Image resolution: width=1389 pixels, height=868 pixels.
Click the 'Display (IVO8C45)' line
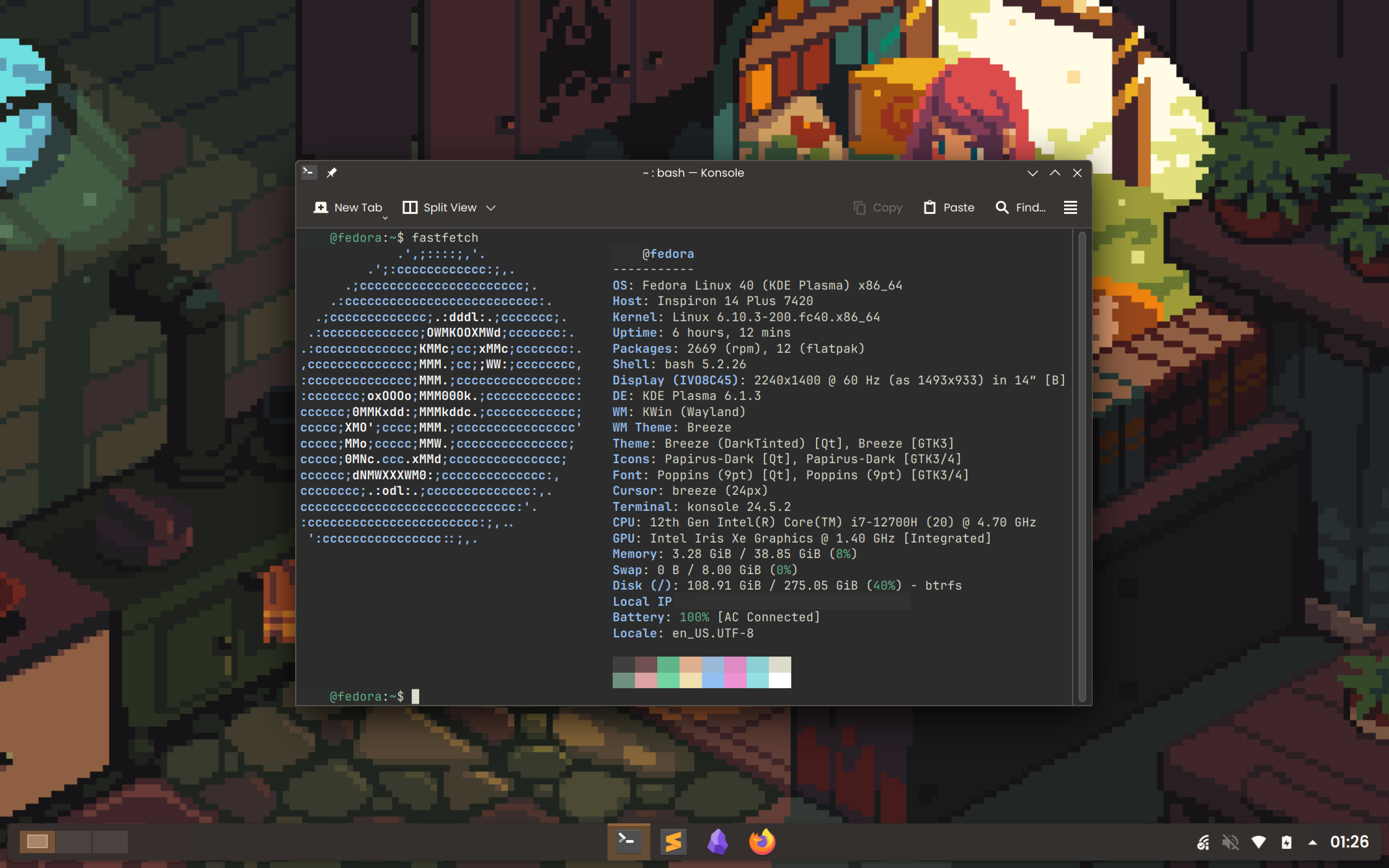coord(839,380)
